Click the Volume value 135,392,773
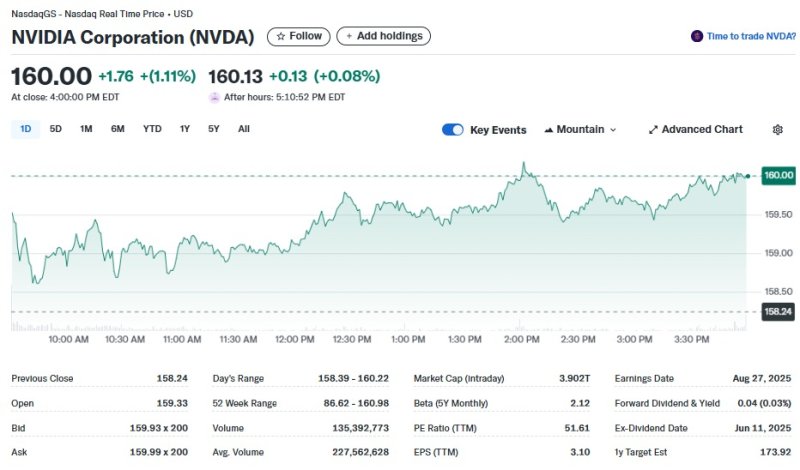This screenshot has width=800, height=470. [361, 428]
